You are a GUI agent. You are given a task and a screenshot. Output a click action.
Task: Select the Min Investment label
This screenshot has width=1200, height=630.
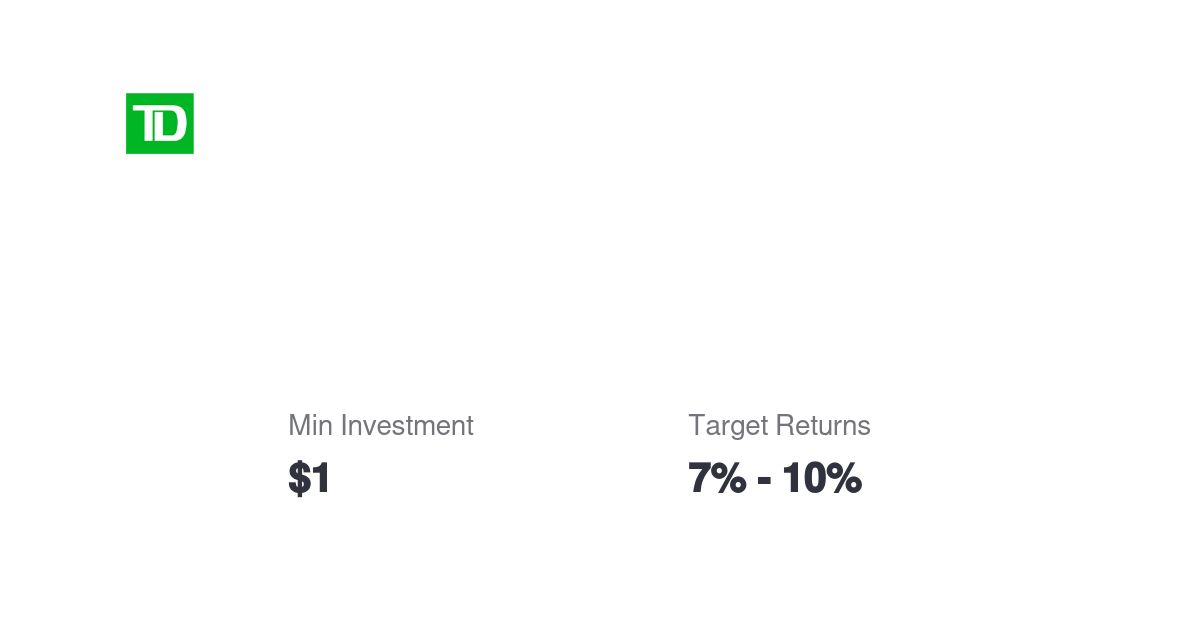pyautogui.click(x=380, y=426)
